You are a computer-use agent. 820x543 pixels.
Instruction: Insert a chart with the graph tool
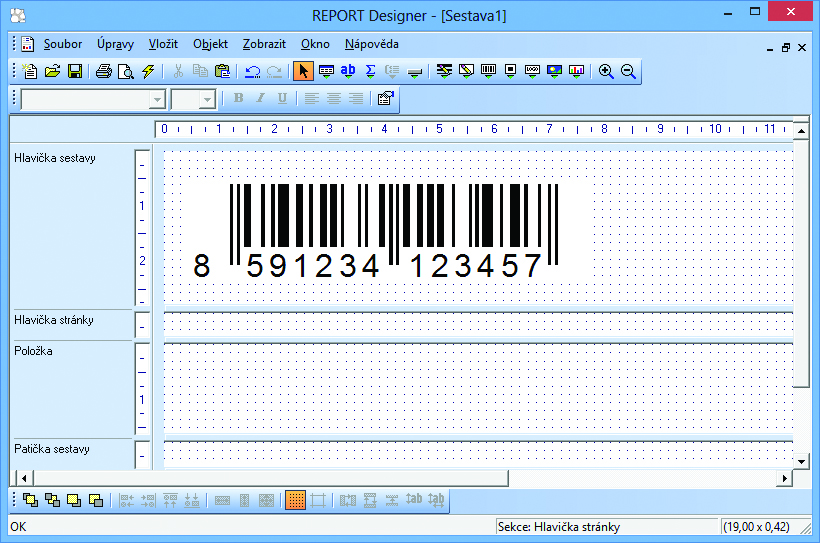pos(576,71)
